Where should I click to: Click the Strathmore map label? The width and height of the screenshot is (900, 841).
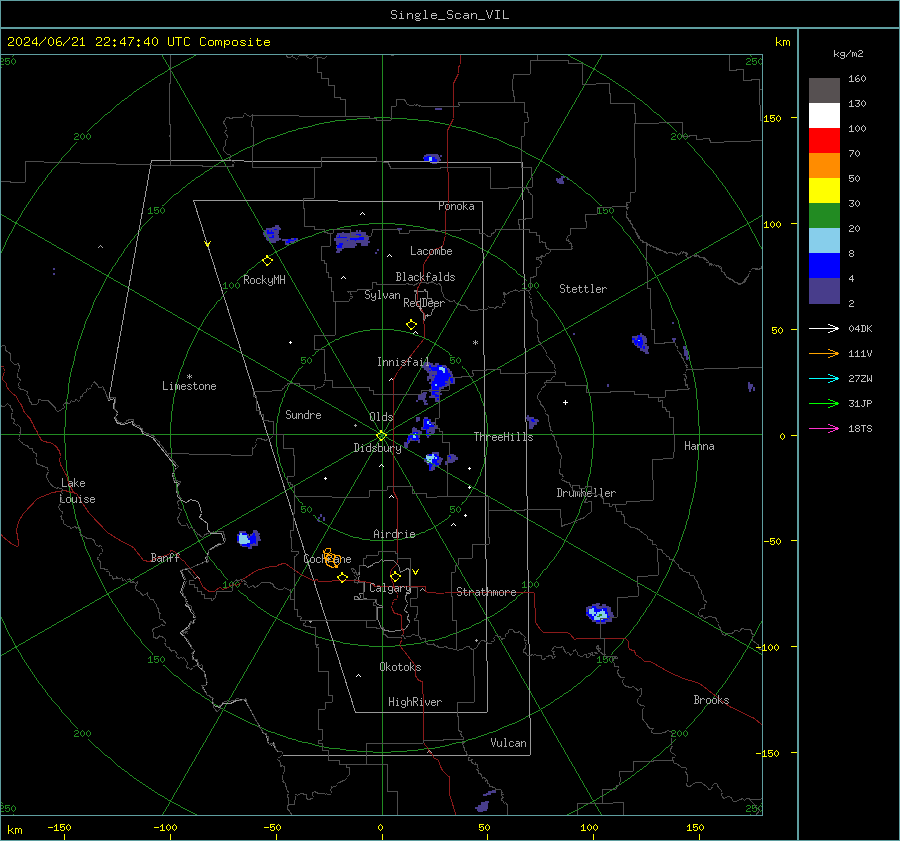[486, 592]
